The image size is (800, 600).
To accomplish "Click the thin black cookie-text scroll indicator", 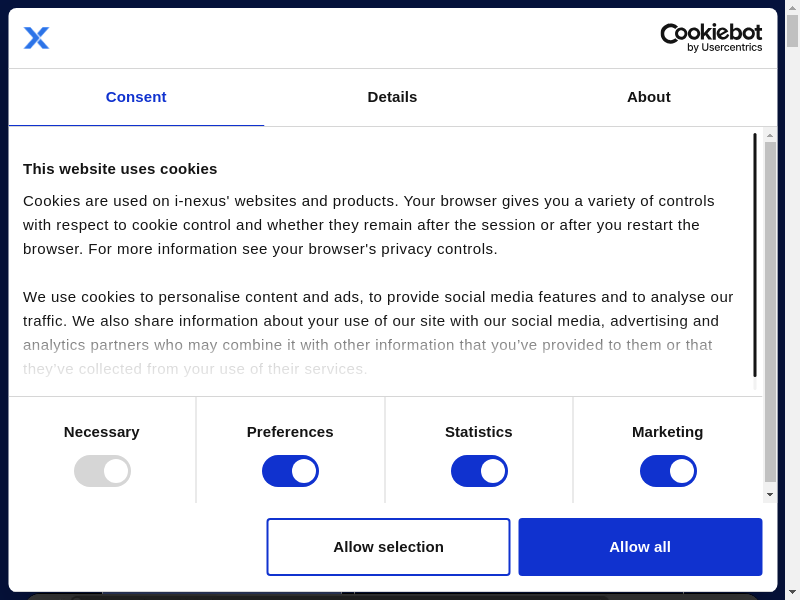I will 755,255.
